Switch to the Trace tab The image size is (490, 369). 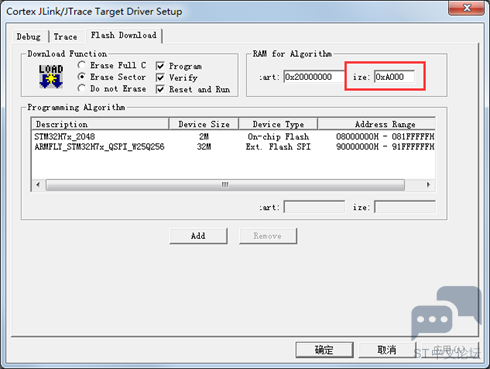[65, 37]
